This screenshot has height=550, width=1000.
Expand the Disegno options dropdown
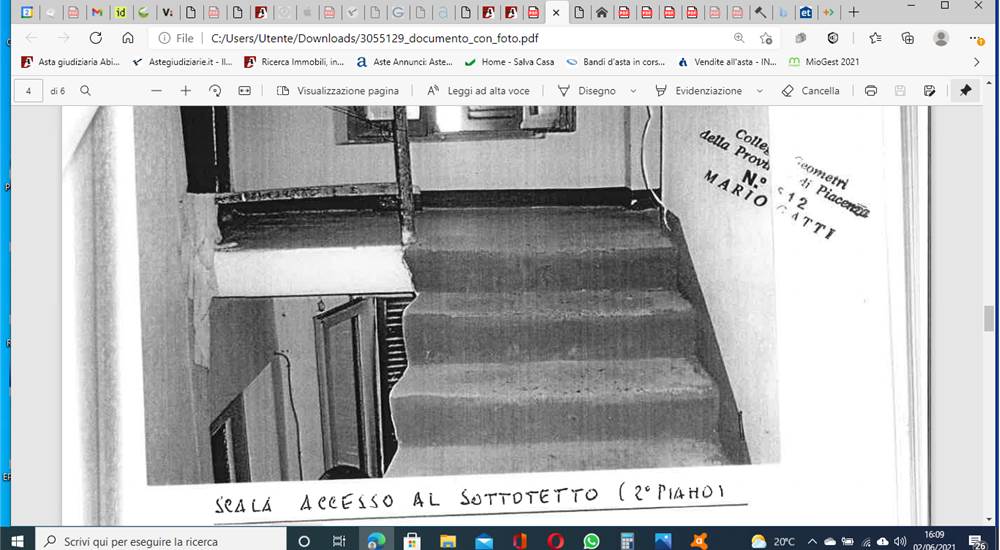pyautogui.click(x=633, y=91)
